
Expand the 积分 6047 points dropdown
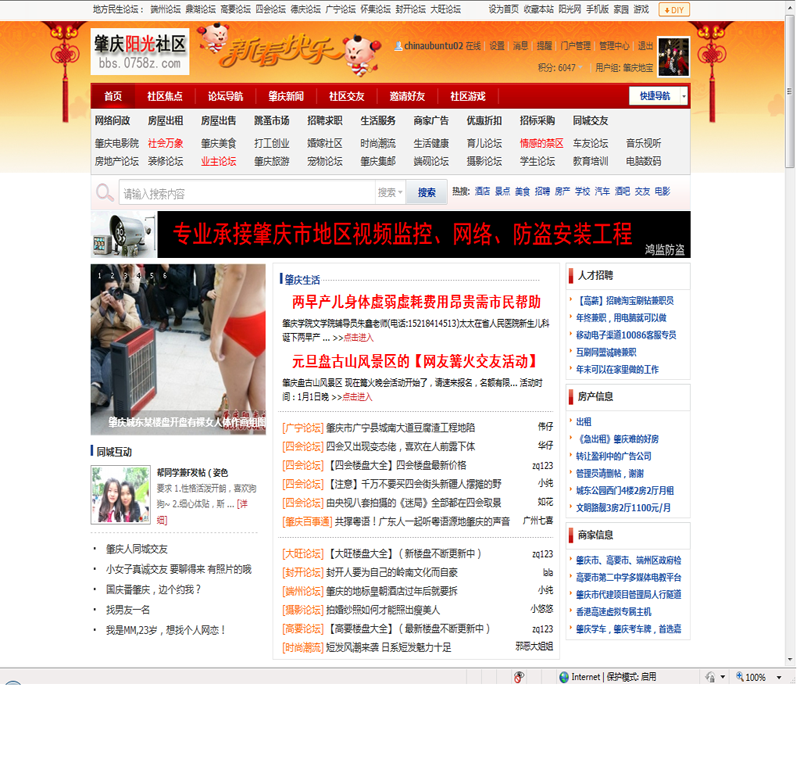(581, 68)
